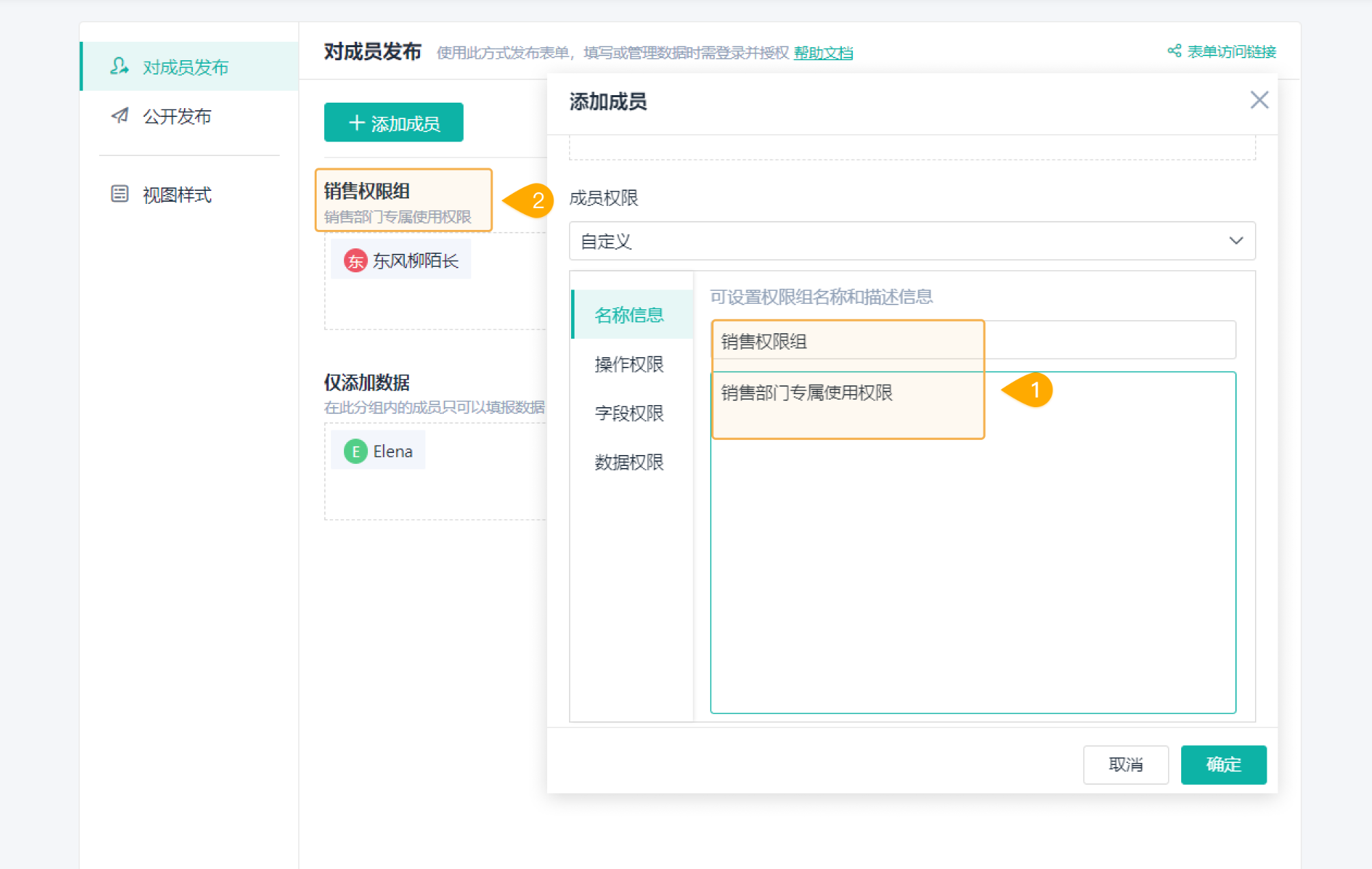The height and width of the screenshot is (869, 1372).
Task: Click the plus icon on 添加成员 button
Action: 356,123
